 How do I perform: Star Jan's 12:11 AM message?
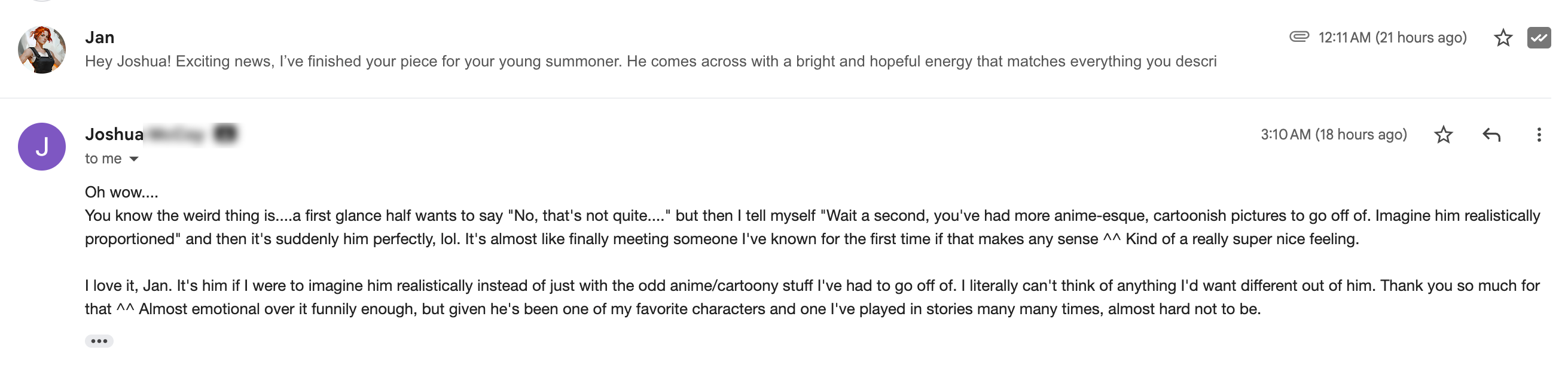pos(1503,38)
